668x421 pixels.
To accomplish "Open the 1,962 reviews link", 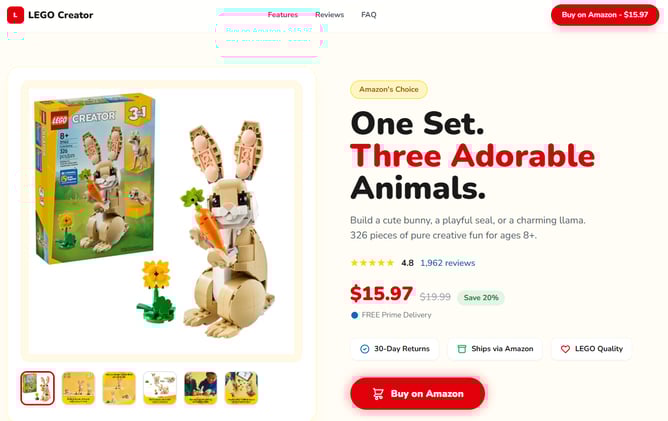I will click(x=447, y=263).
